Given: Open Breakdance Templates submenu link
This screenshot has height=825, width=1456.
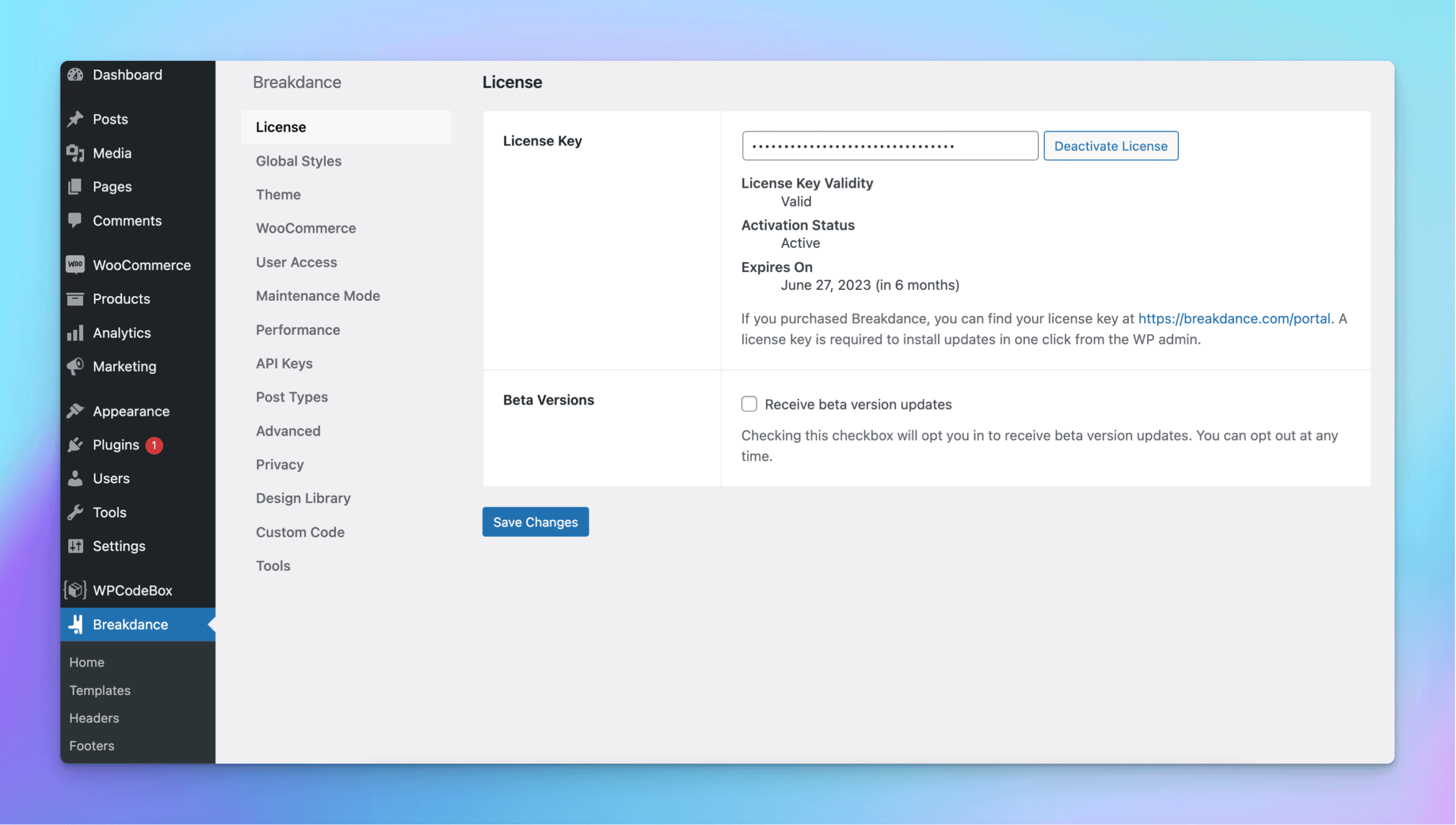Looking at the screenshot, I should pos(100,690).
